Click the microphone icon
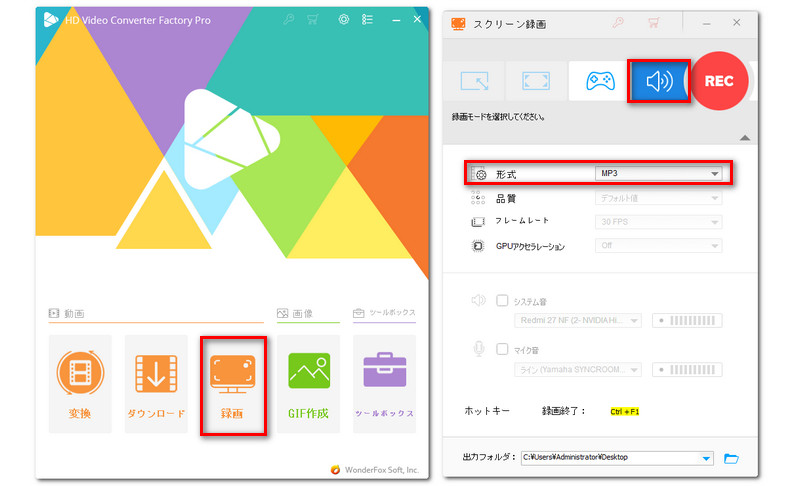This screenshot has width=800, height=486. pyautogui.click(x=479, y=349)
